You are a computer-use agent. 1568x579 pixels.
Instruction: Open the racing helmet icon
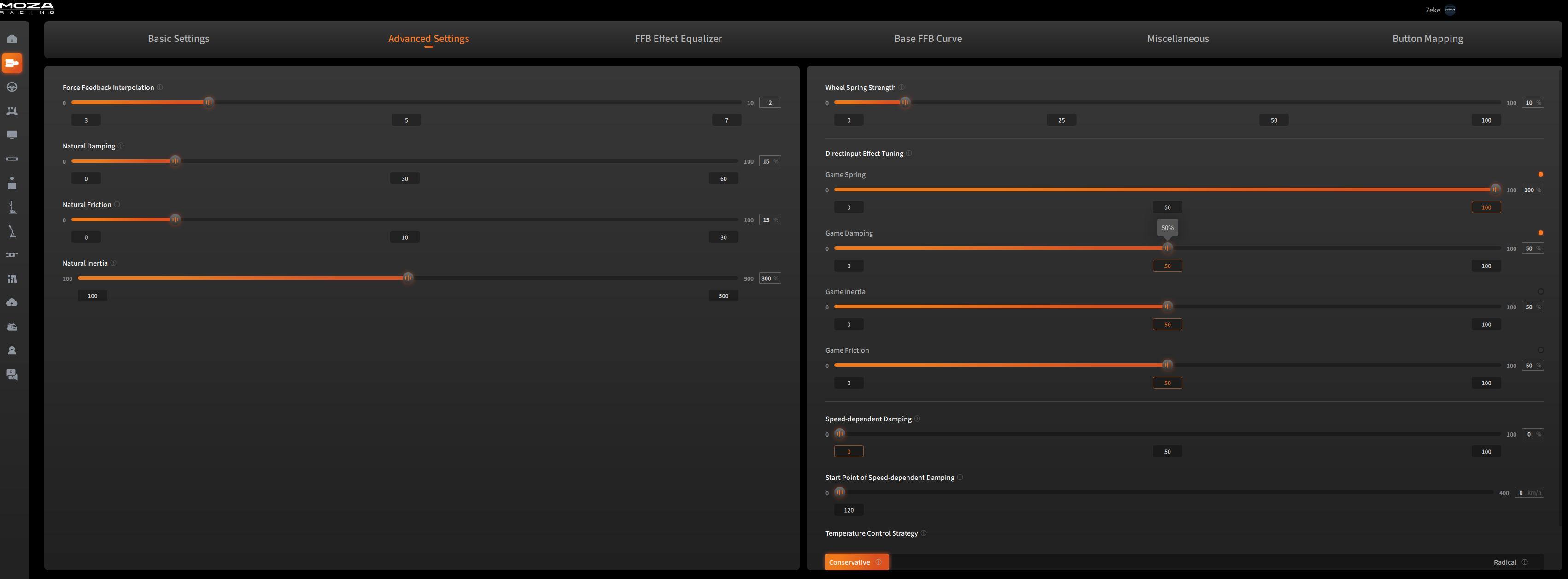click(x=12, y=327)
